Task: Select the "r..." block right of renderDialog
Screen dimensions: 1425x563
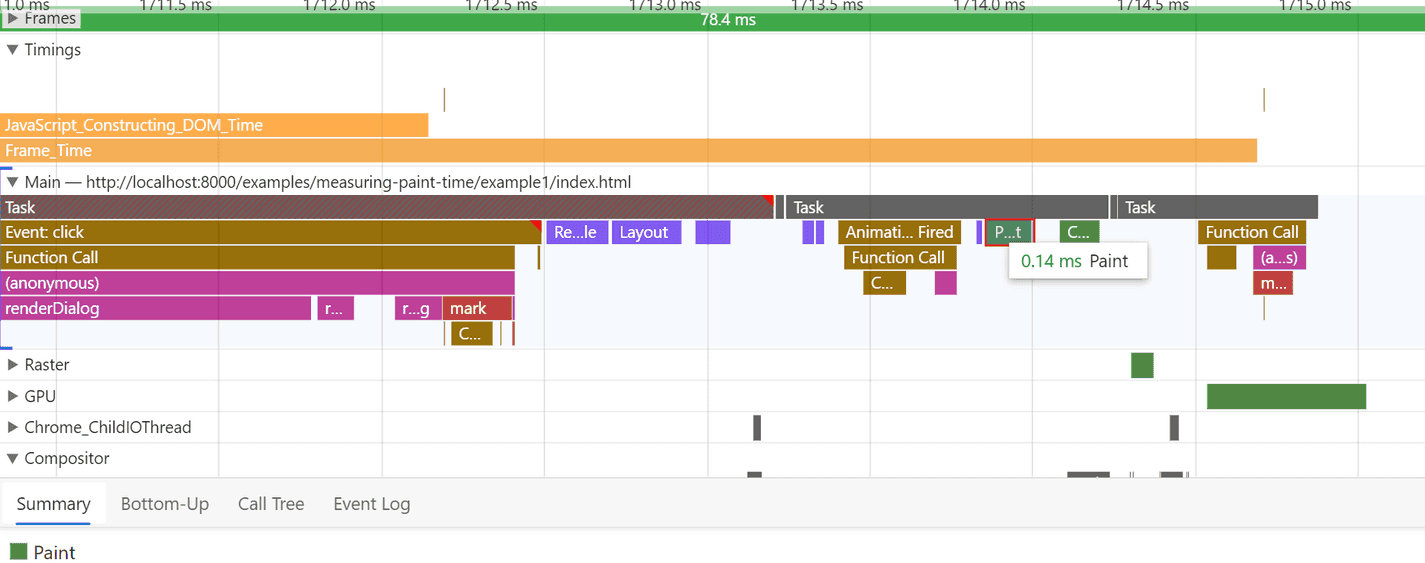Action: pos(336,308)
